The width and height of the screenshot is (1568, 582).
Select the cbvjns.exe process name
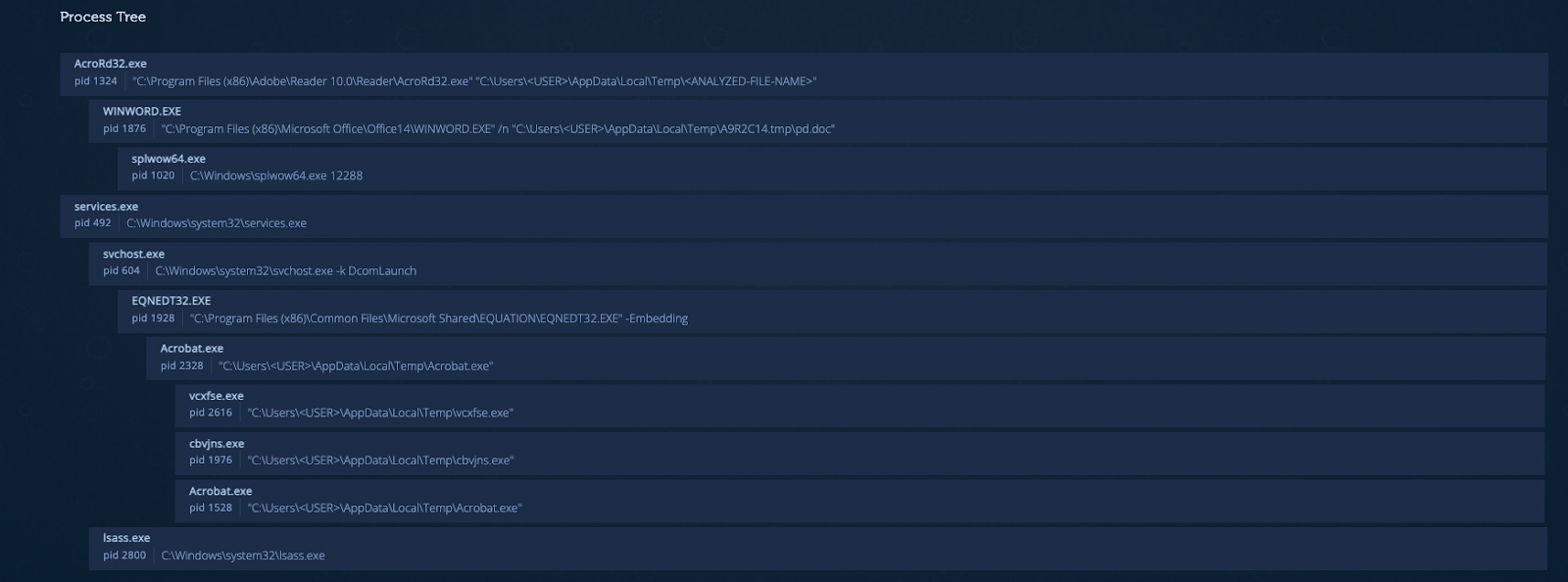(x=217, y=444)
